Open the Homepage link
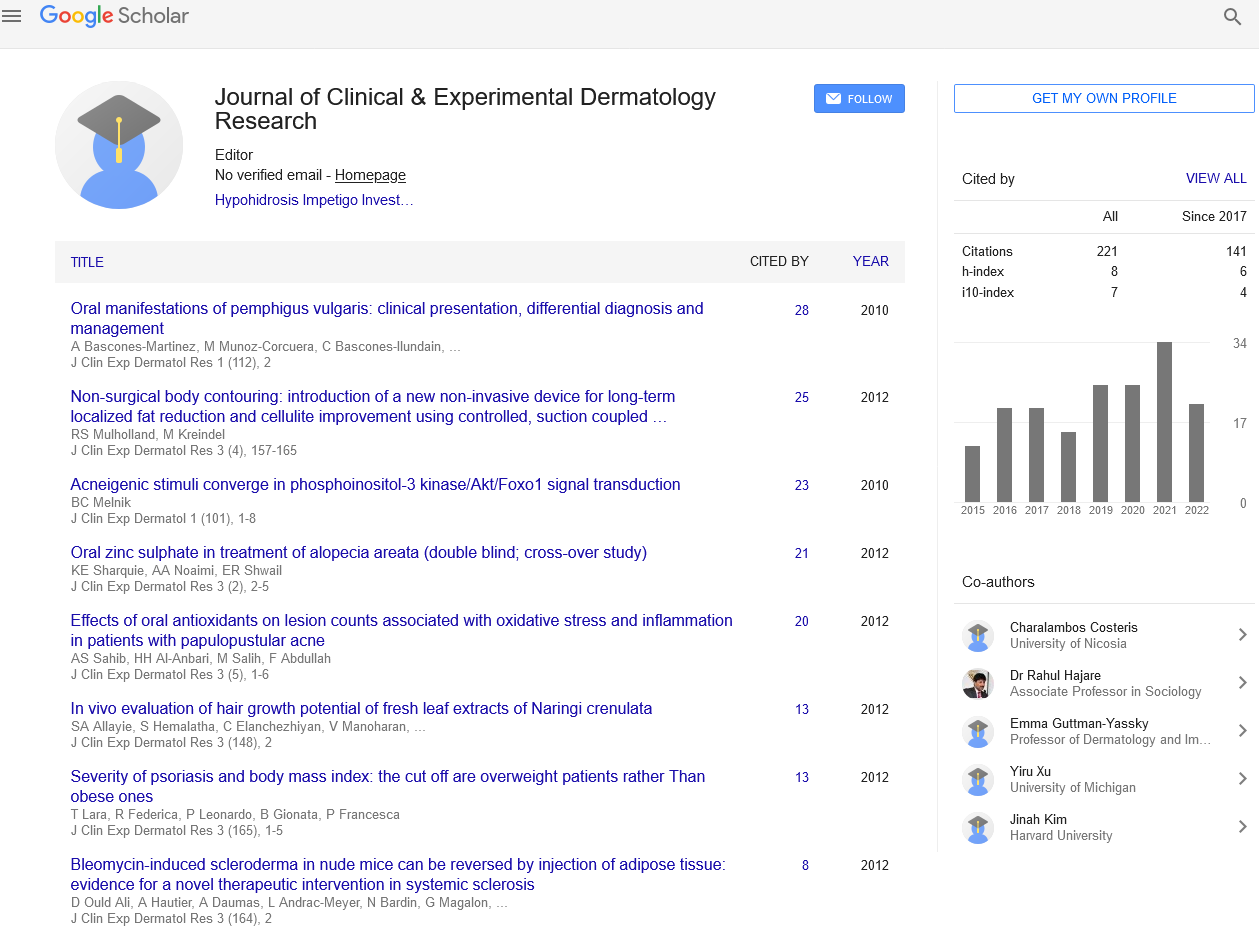Screen dimensions: 1259x934 (x=370, y=175)
